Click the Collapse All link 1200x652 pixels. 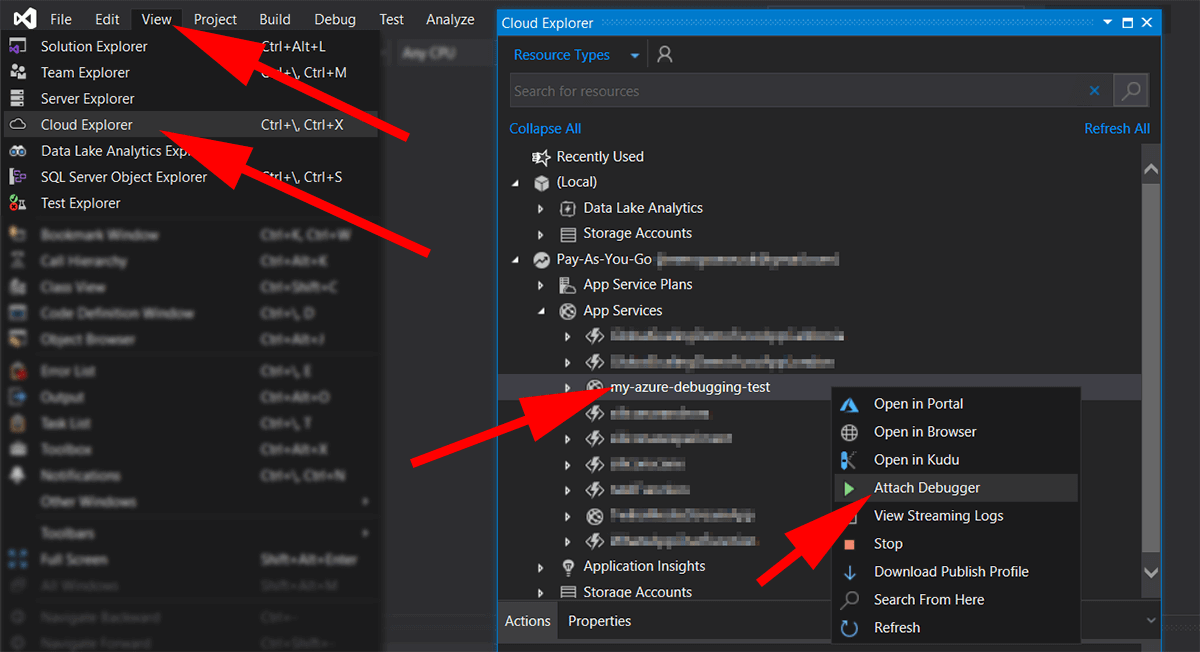tap(545, 128)
